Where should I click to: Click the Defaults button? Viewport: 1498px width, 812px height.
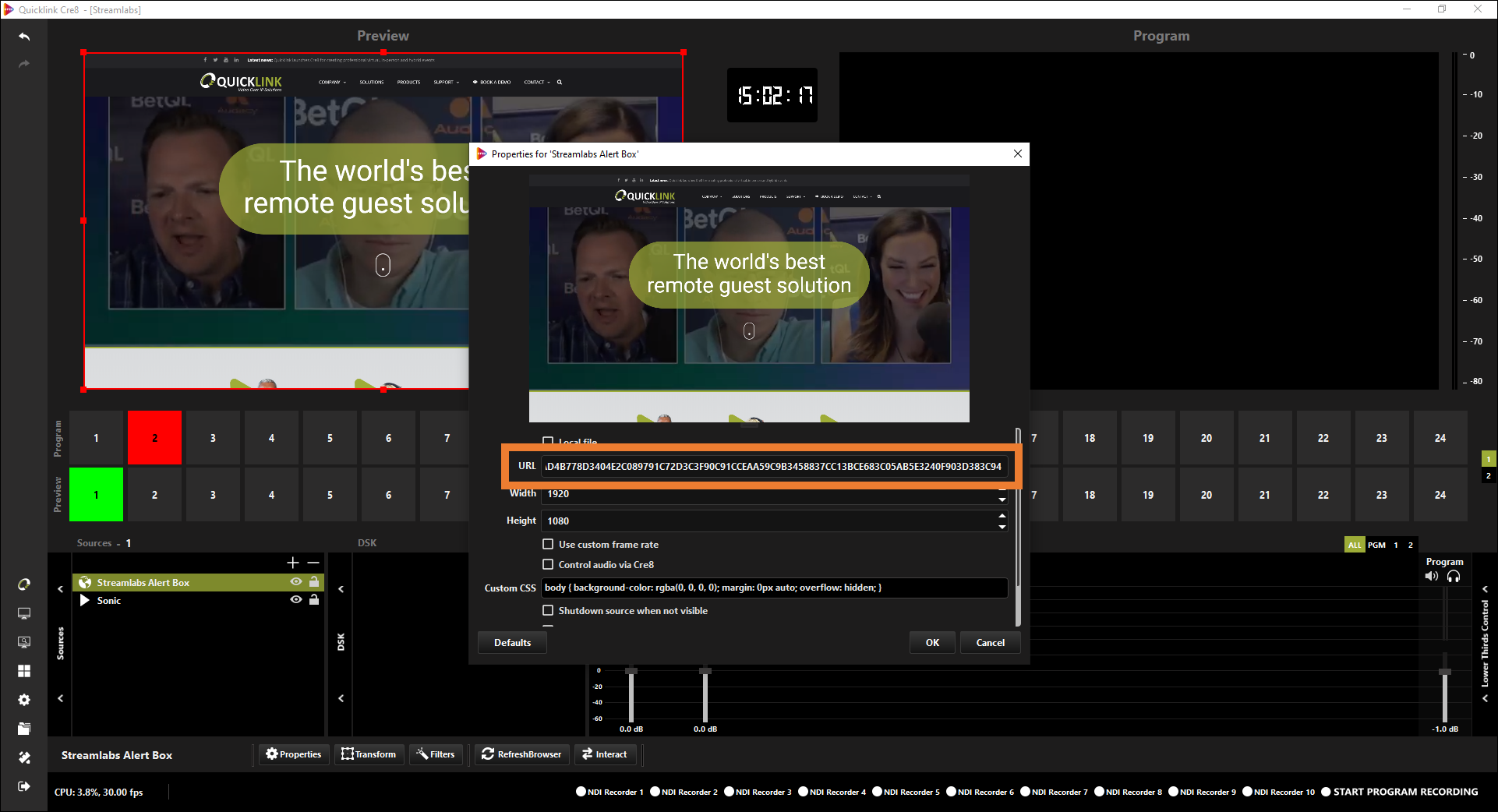512,642
